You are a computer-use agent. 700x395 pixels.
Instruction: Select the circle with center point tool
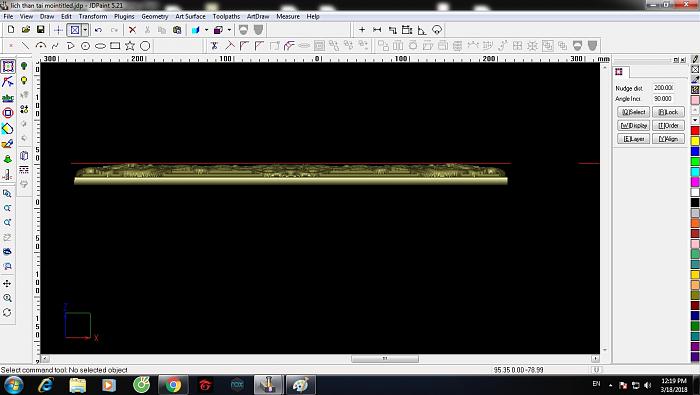click(85, 46)
